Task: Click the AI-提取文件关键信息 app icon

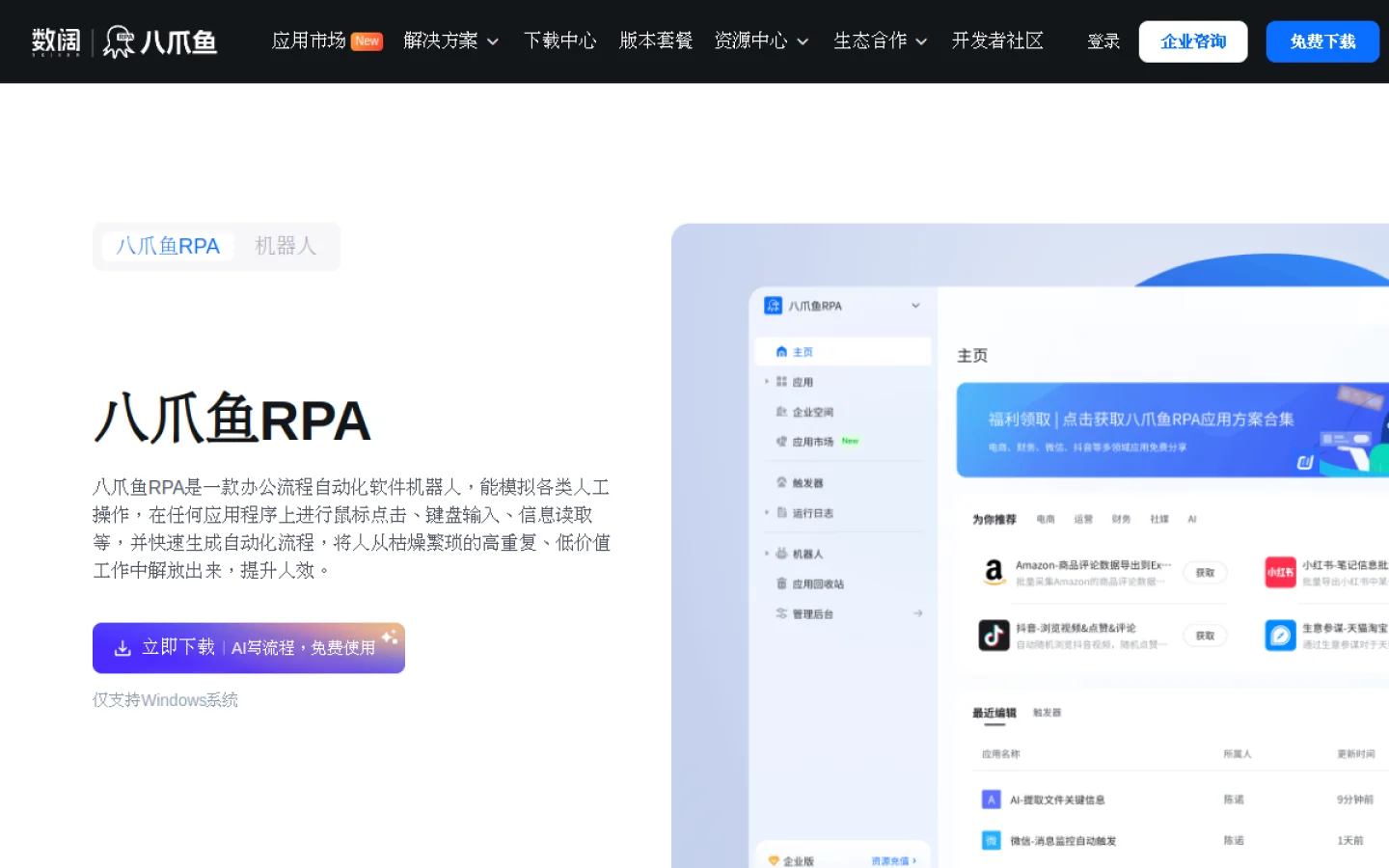Action: [991, 800]
